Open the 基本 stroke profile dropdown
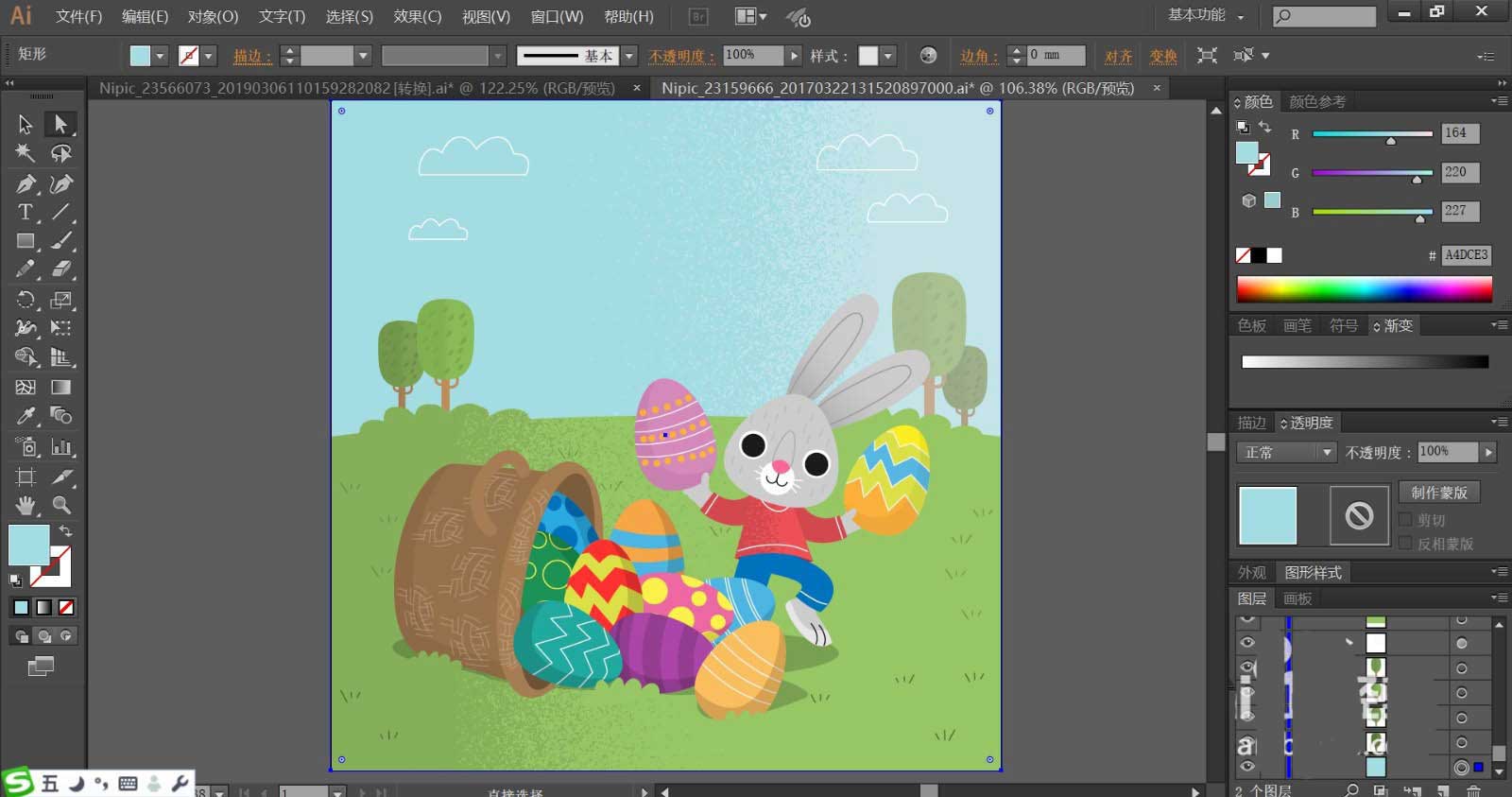The image size is (1512, 797). [629, 56]
